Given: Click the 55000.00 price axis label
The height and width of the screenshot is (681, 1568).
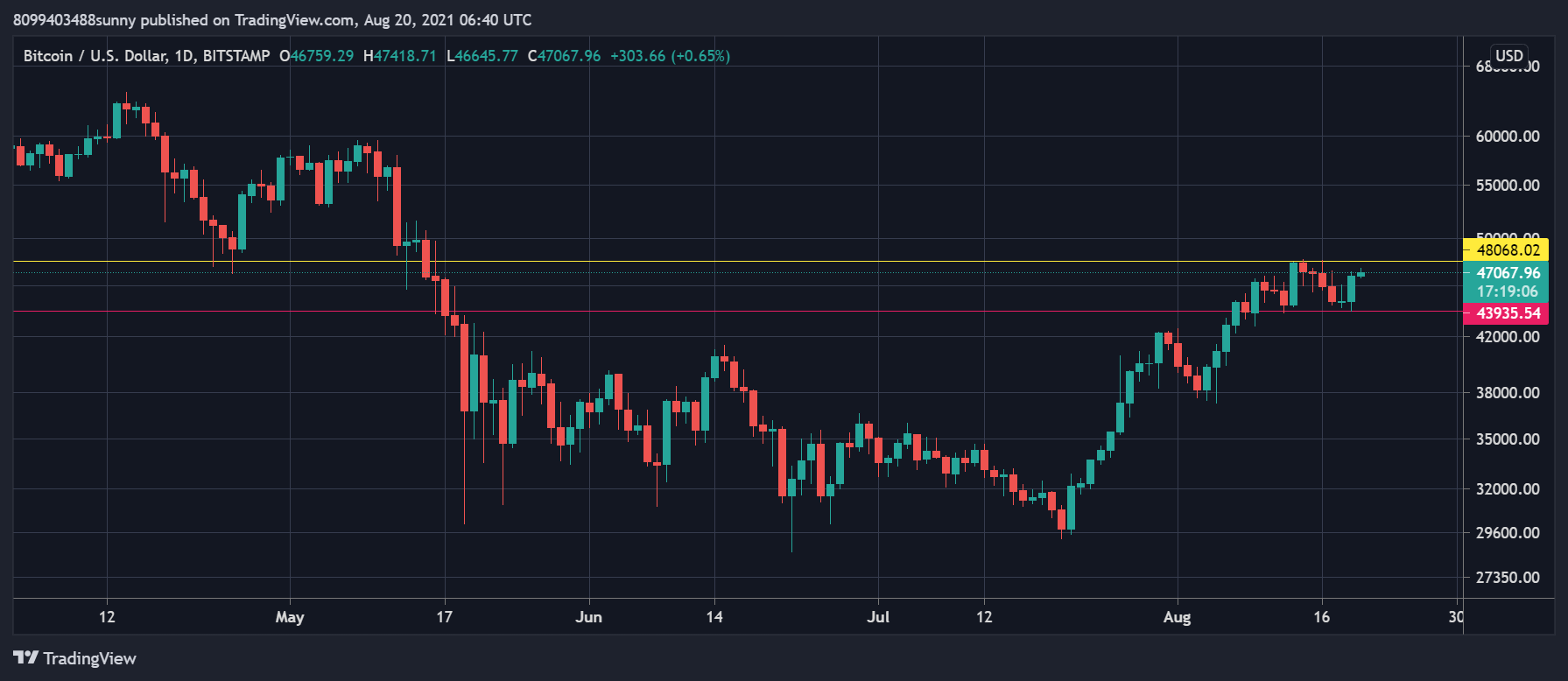Looking at the screenshot, I should pyautogui.click(x=1508, y=186).
